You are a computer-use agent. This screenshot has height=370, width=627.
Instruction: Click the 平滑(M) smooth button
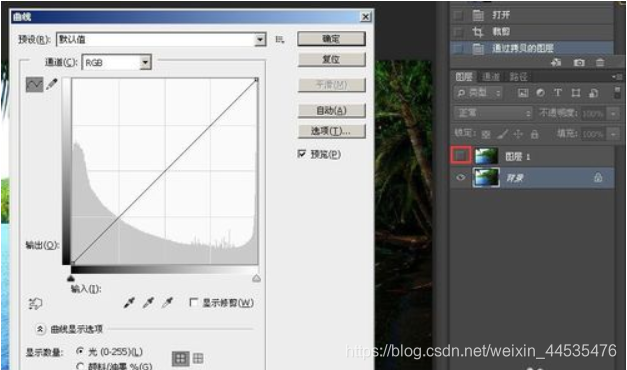(x=331, y=85)
